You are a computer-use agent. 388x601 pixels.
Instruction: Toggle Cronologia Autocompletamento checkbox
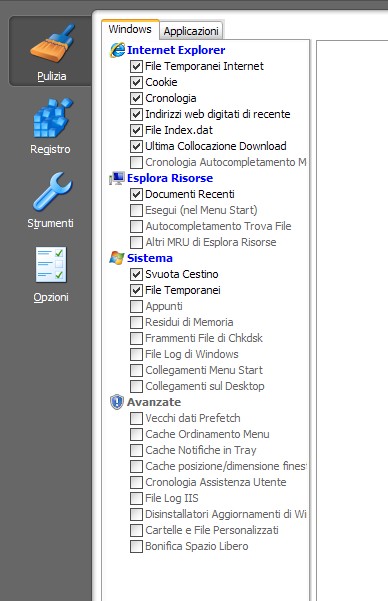point(136,162)
